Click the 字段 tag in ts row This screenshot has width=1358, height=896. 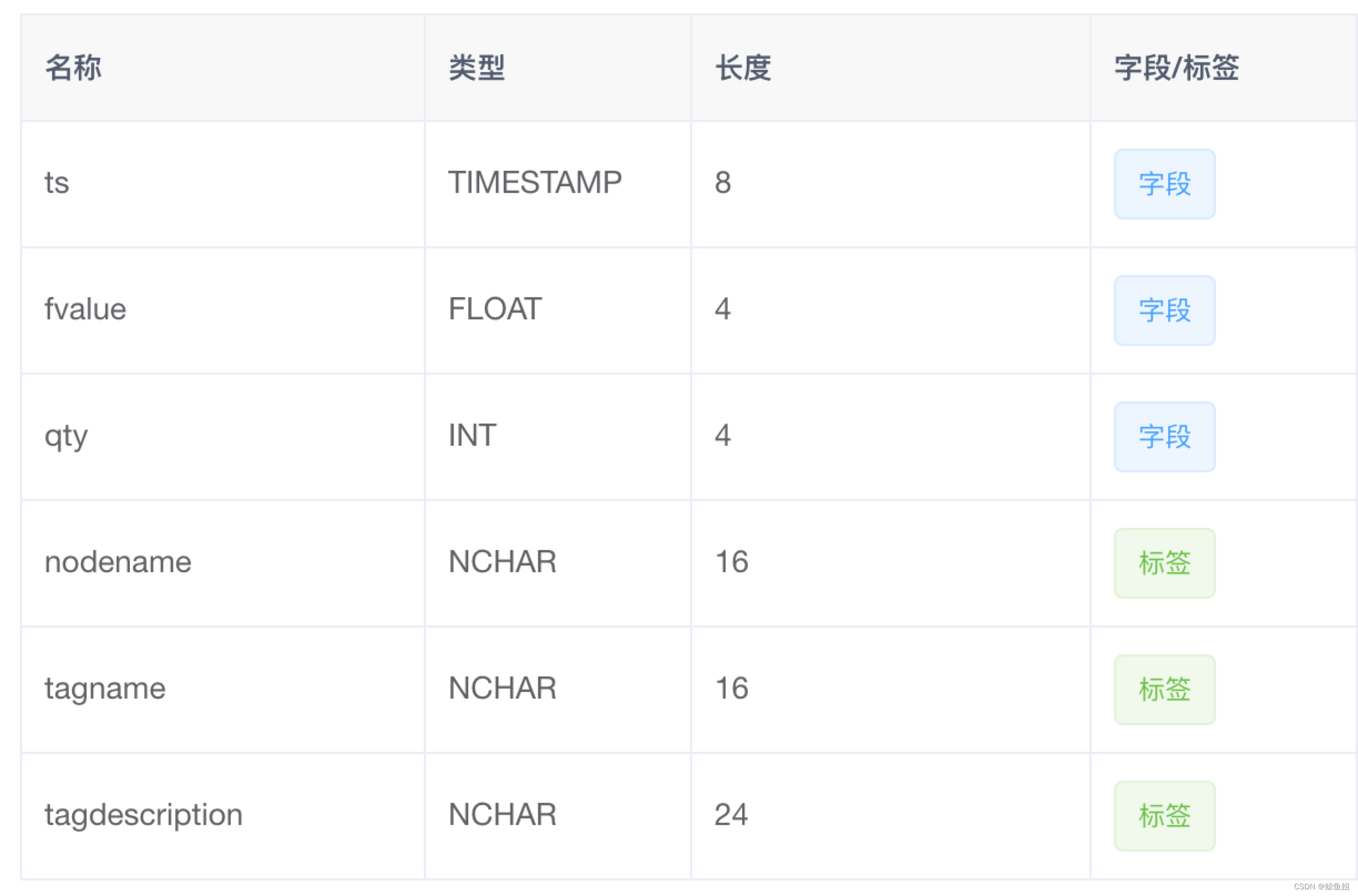coord(1164,184)
